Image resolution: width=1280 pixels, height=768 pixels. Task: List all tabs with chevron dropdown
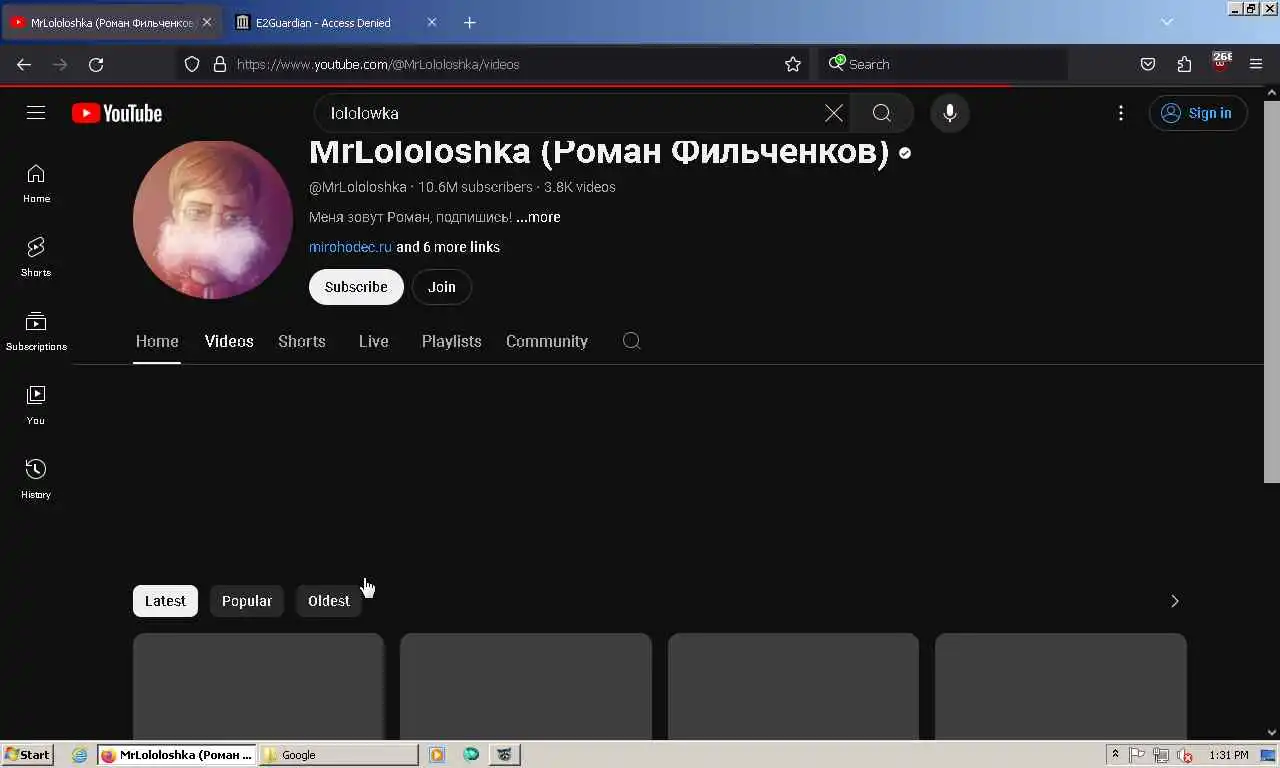(1167, 22)
